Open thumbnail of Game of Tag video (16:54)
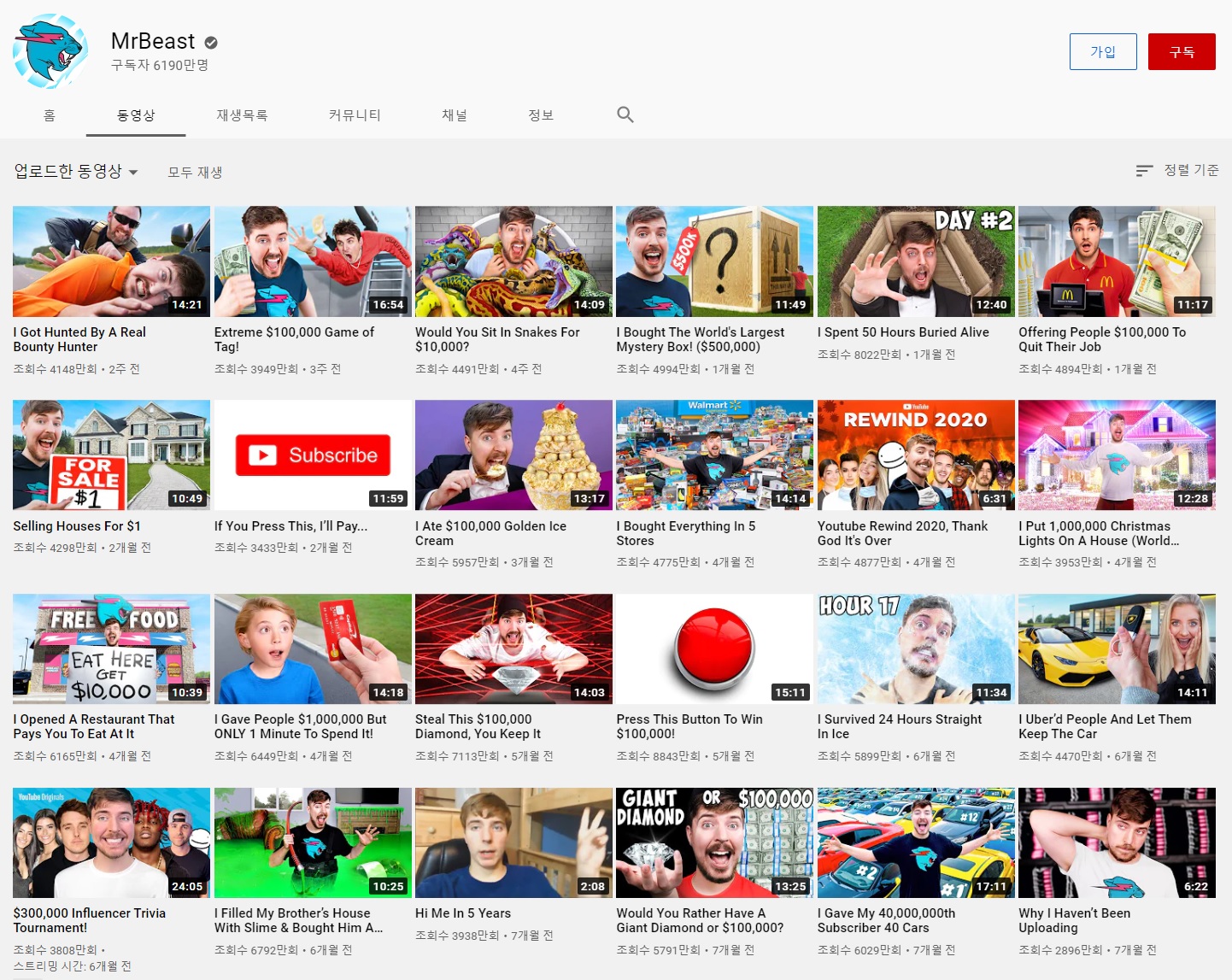 313,261
